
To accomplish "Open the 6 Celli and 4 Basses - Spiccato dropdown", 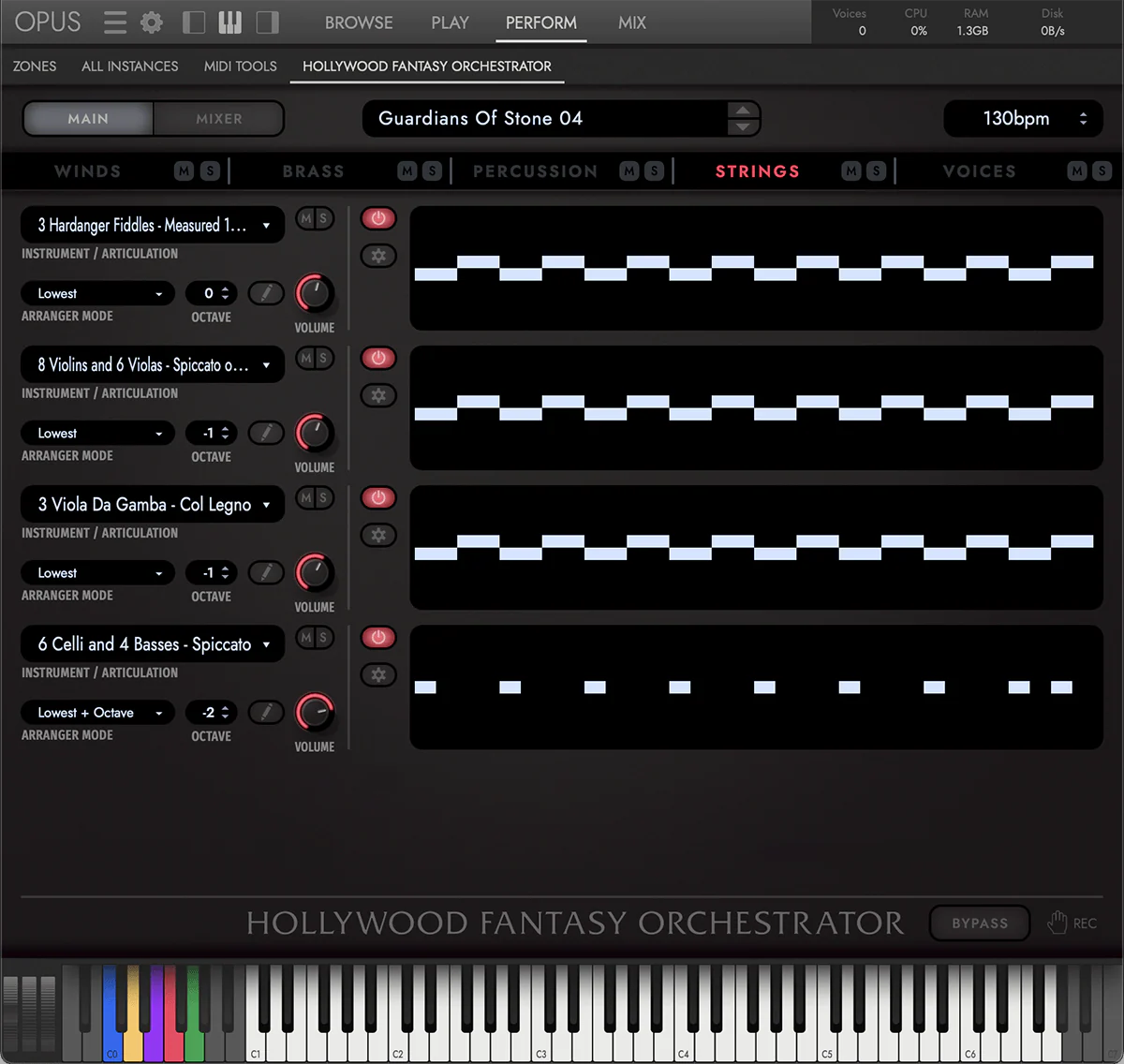I will tap(153, 643).
